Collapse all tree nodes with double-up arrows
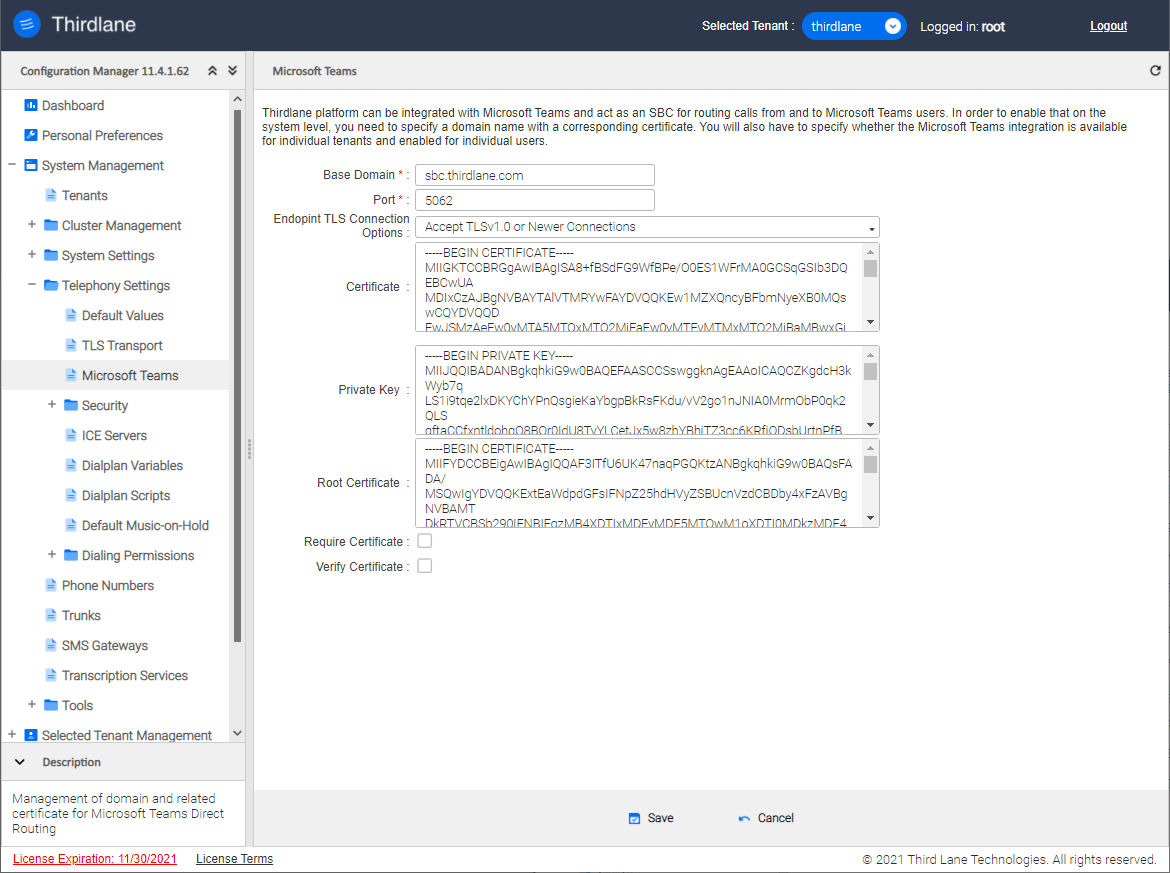 coord(212,70)
